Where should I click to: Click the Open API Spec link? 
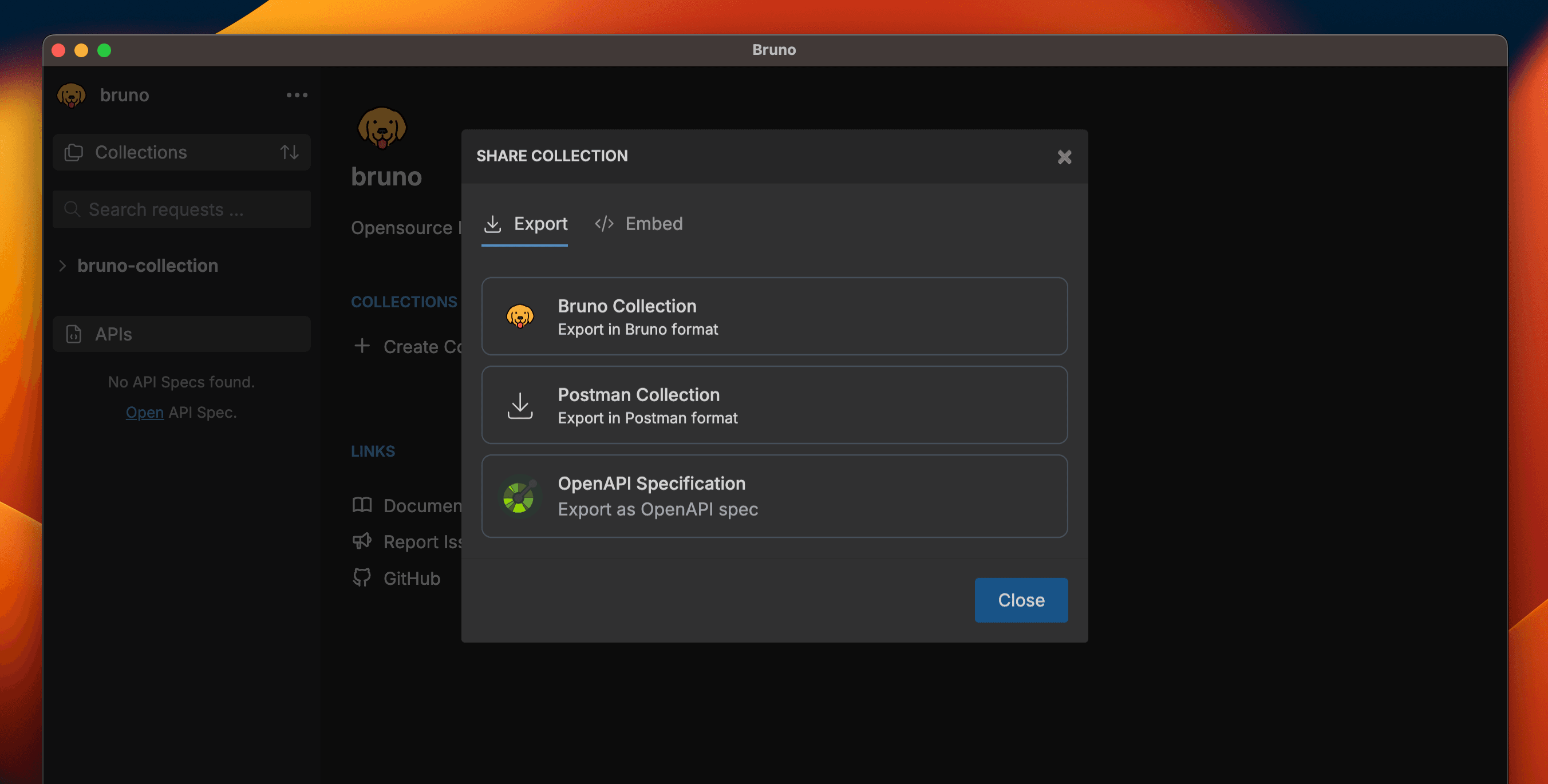point(144,412)
